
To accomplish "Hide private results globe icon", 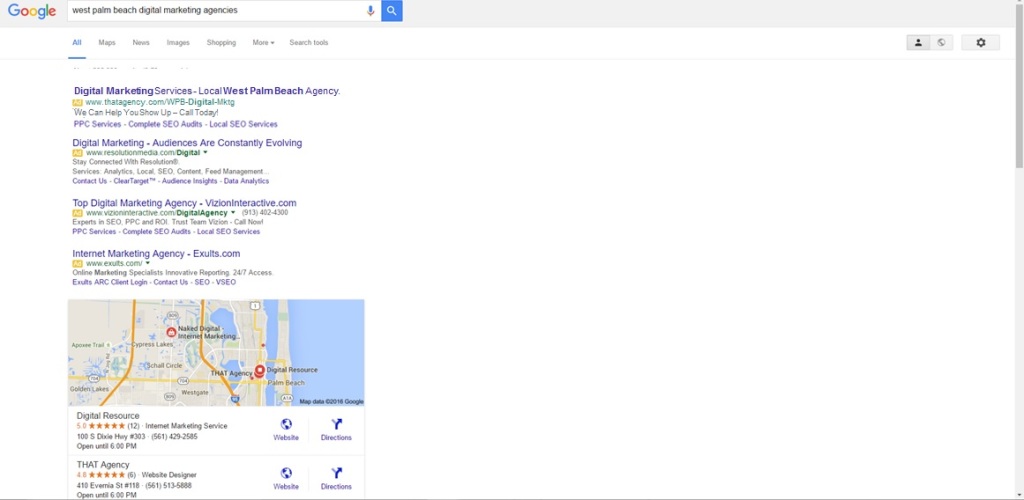I will [941, 42].
